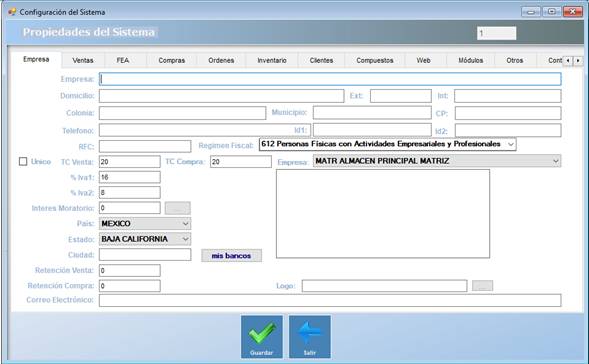The height and width of the screenshot is (364, 589).
Task: Click browse button next to Logo field
Action: pos(482,286)
